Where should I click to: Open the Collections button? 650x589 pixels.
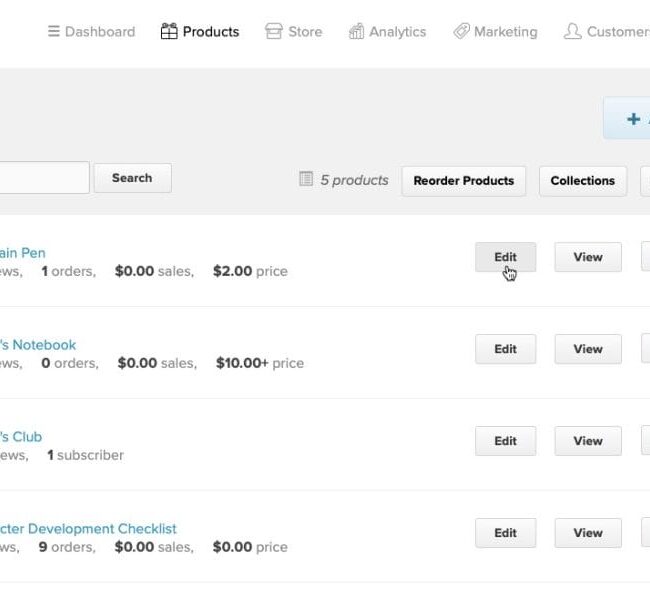582,181
